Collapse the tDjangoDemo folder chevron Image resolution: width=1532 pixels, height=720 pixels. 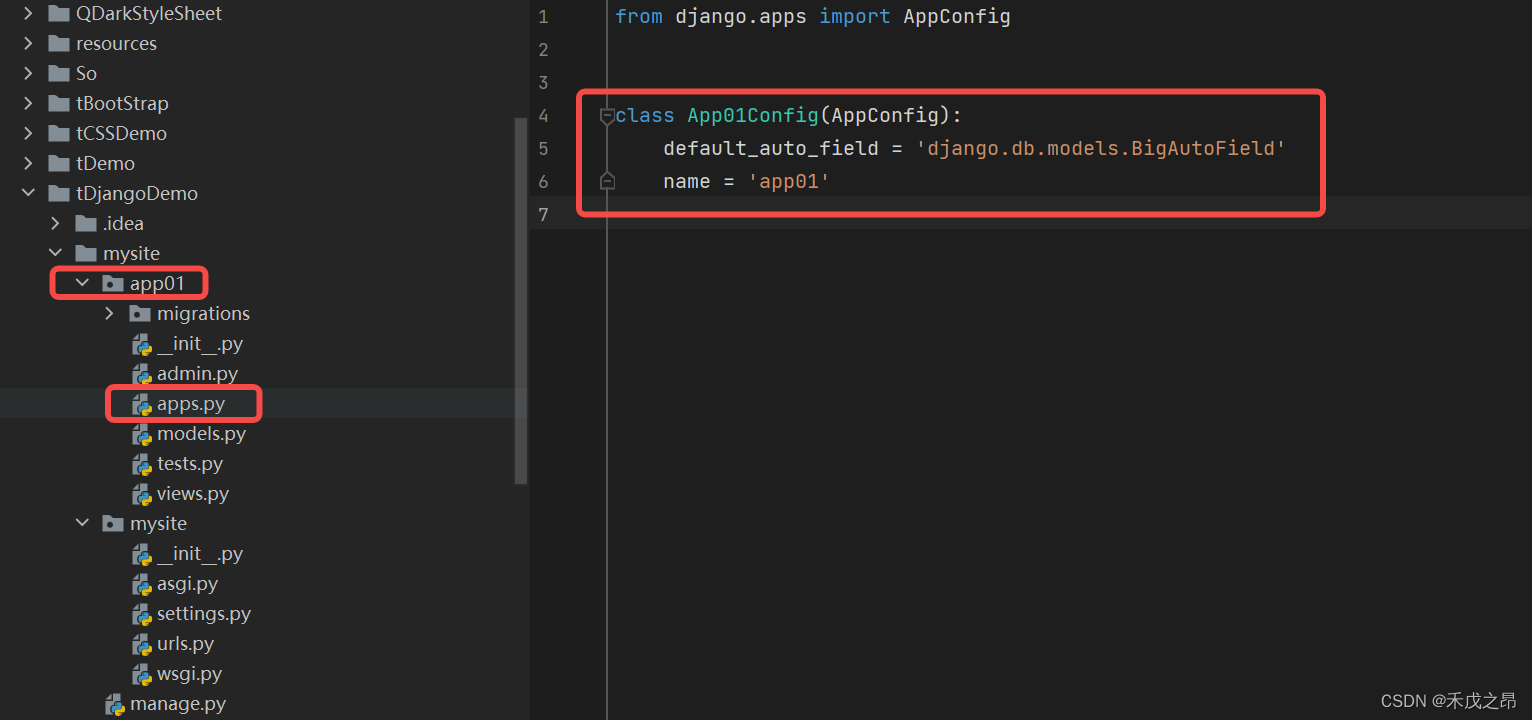coord(28,194)
